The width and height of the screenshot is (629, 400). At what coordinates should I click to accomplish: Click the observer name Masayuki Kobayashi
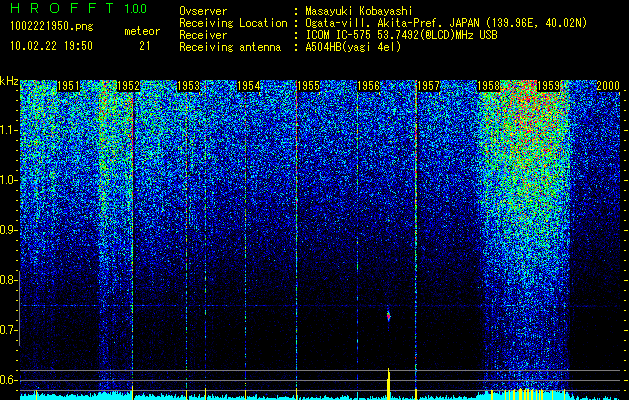pyautogui.click(x=359, y=12)
